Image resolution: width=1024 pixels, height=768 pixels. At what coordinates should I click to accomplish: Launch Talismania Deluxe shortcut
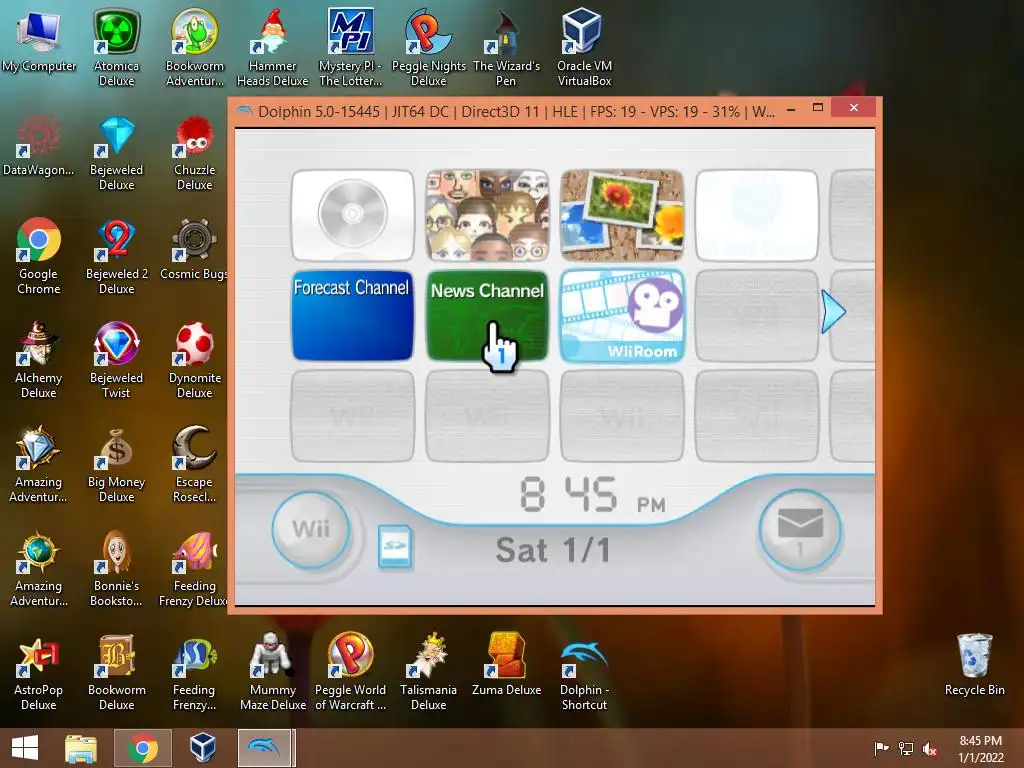[x=428, y=672]
